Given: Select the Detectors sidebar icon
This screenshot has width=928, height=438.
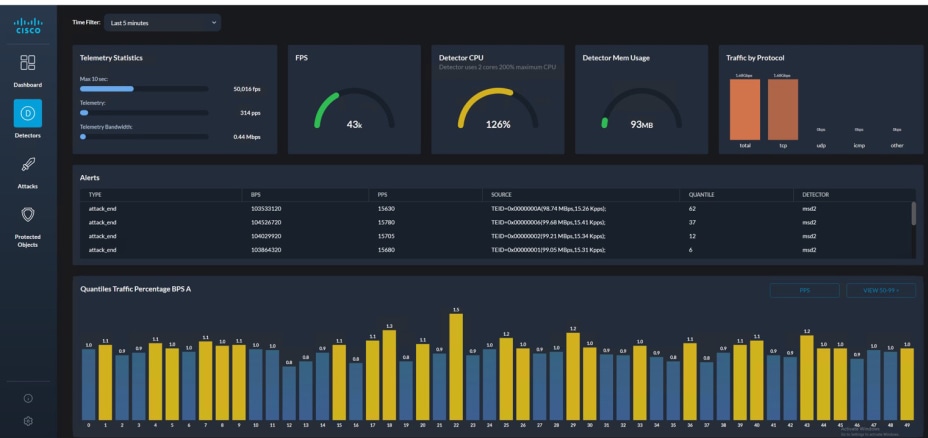Looking at the screenshot, I should click(x=28, y=113).
